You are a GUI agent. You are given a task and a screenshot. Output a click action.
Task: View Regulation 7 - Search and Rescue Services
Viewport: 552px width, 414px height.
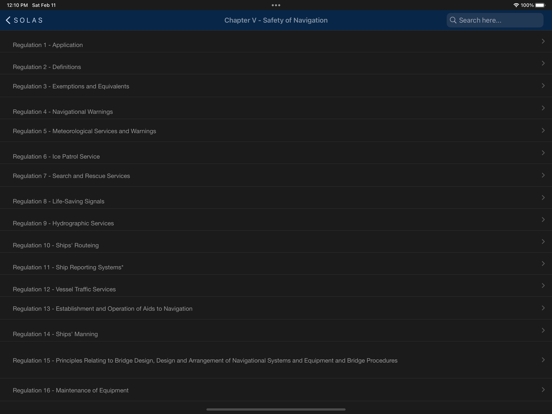(x=276, y=175)
